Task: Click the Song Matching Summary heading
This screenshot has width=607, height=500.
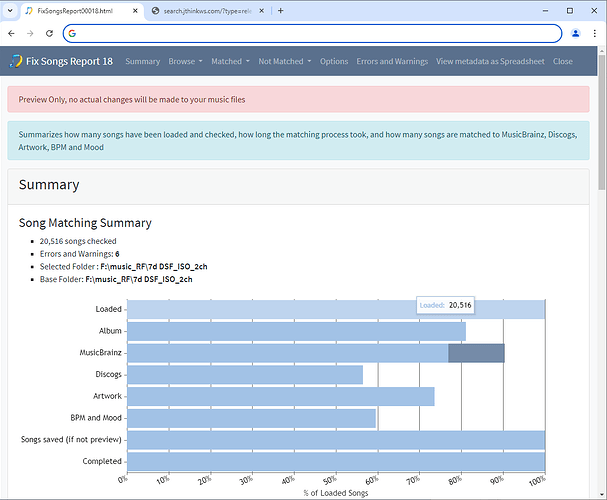Action: coord(85,223)
